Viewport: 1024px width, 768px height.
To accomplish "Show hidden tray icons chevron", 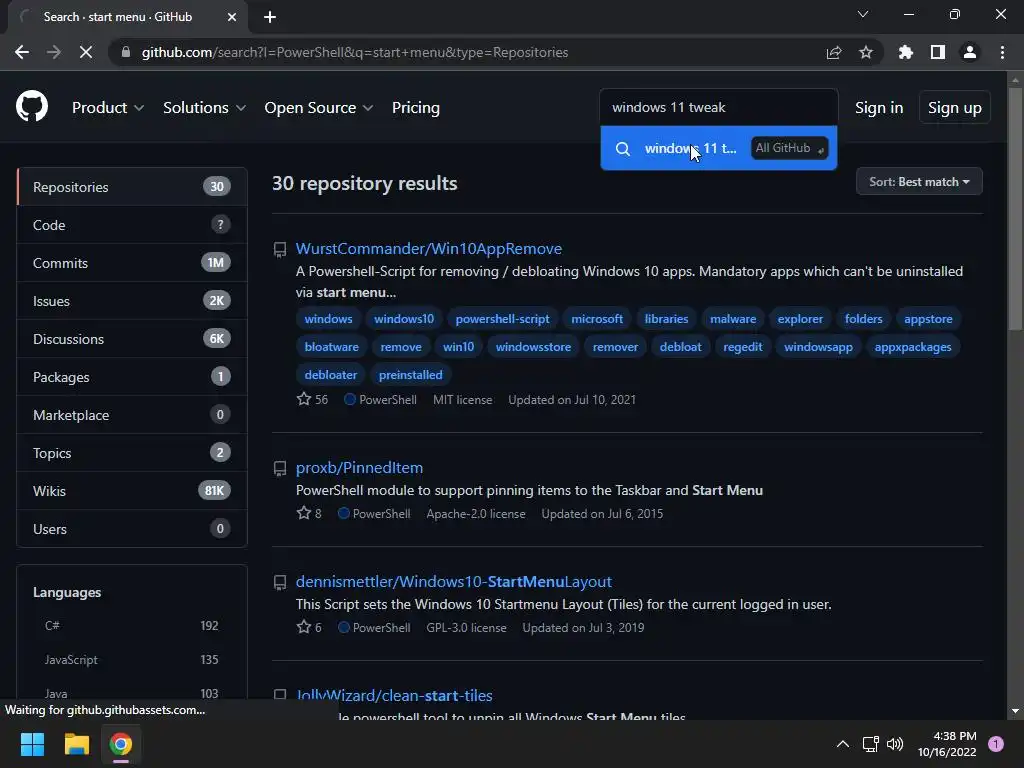I will tap(843, 744).
